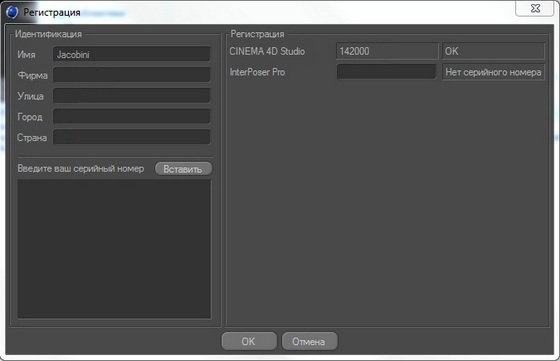This screenshot has height=361, width=560.
Task: Click the 'Идентификация' group heading
Action: point(48,34)
